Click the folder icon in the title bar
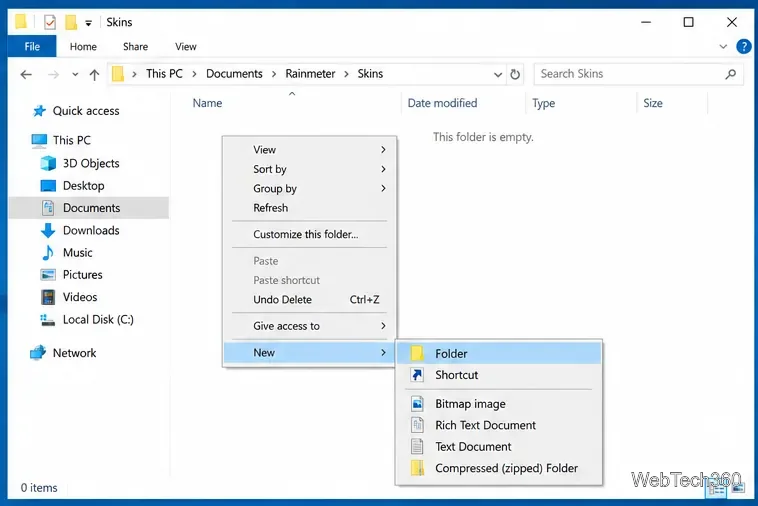The height and width of the screenshot is (506, 758). click(x=20, y=22)
